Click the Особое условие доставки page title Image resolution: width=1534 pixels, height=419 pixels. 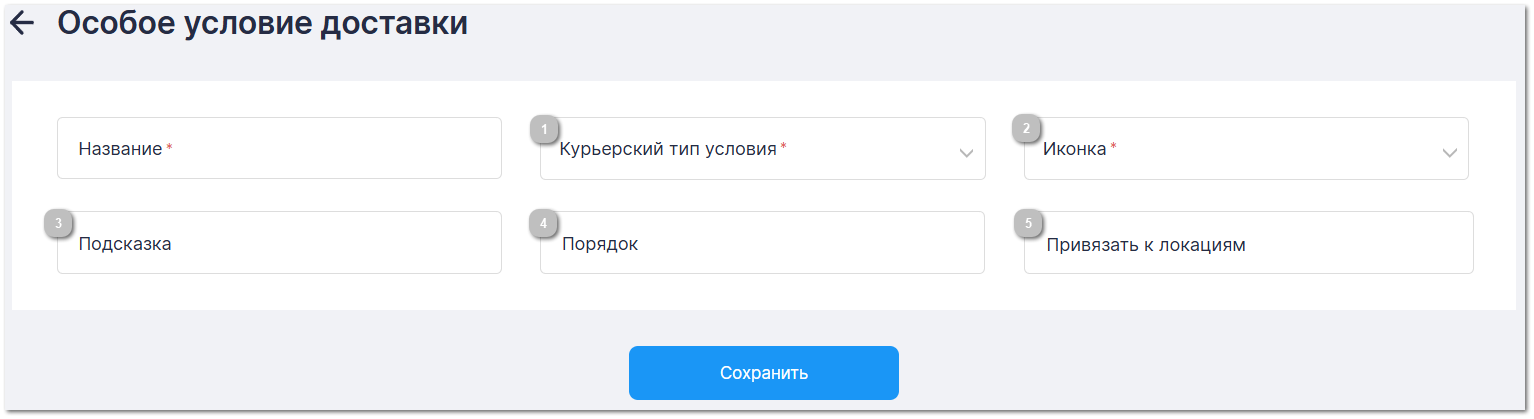[x=263, y=24]
